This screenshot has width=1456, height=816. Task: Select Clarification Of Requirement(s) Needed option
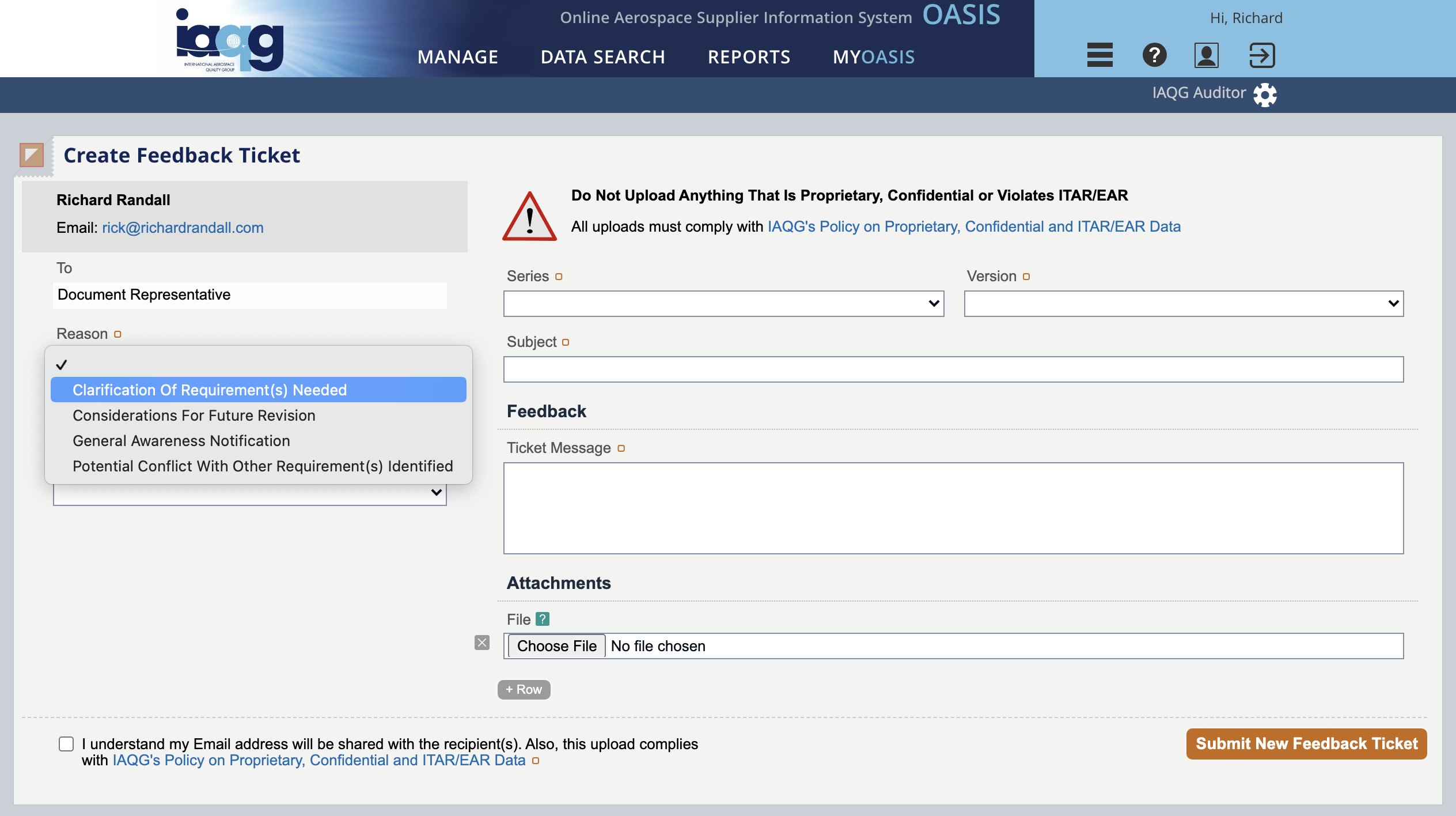tap(259, 390)
